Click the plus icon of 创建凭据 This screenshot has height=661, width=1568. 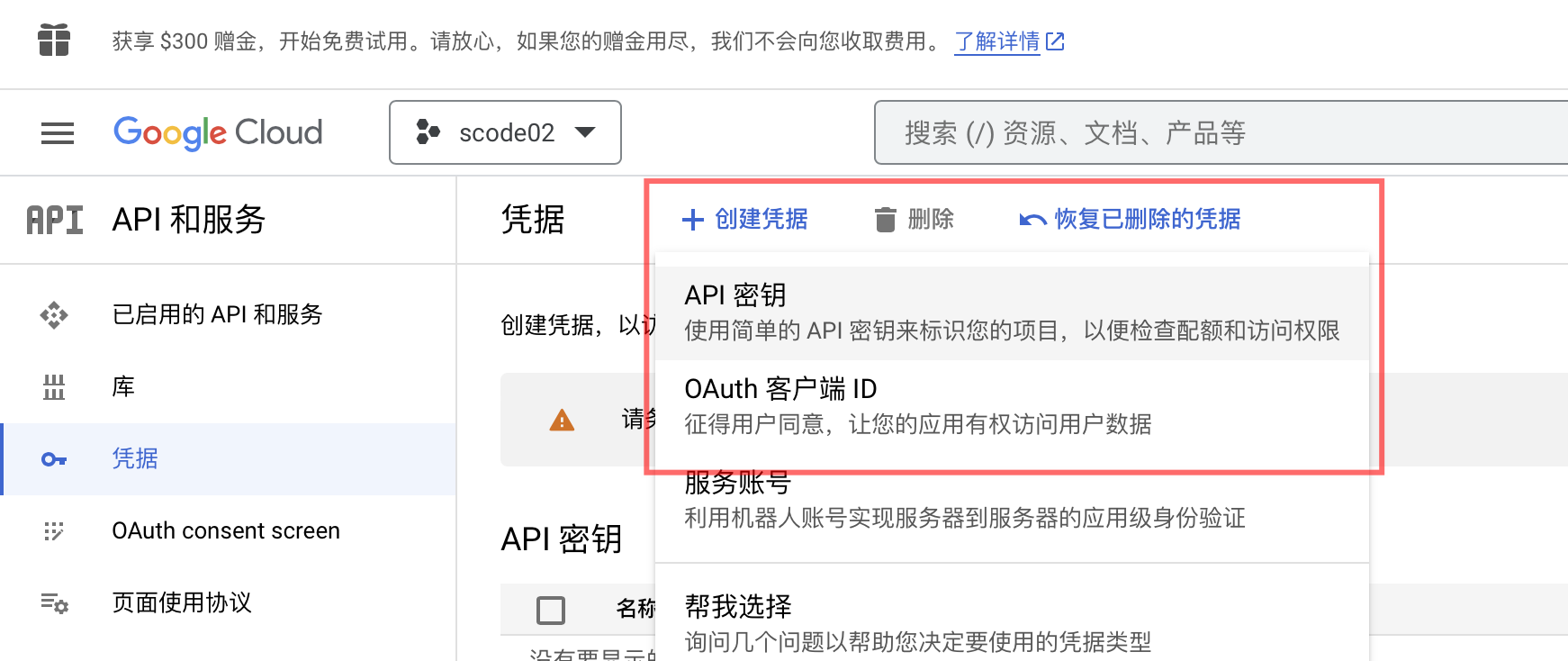(693, 220)
